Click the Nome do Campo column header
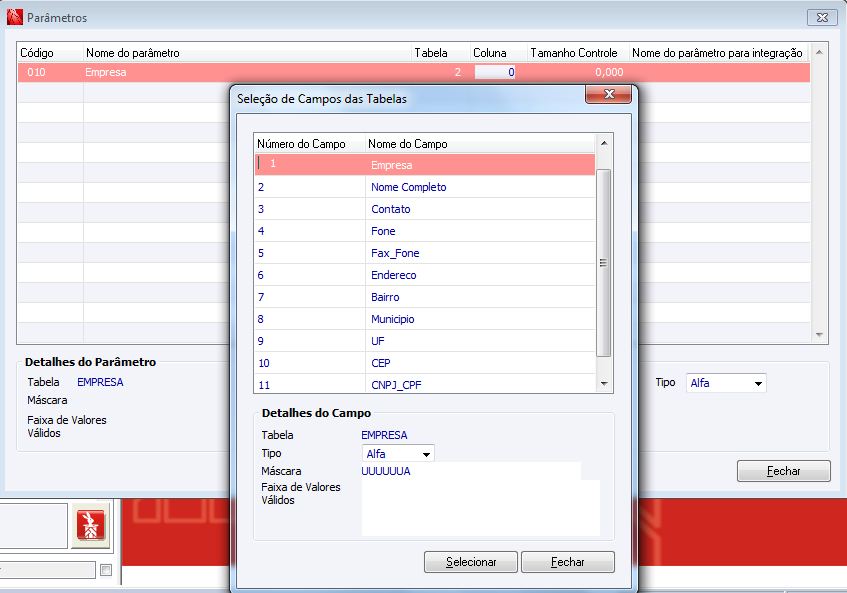 click(x=480, y=144)
